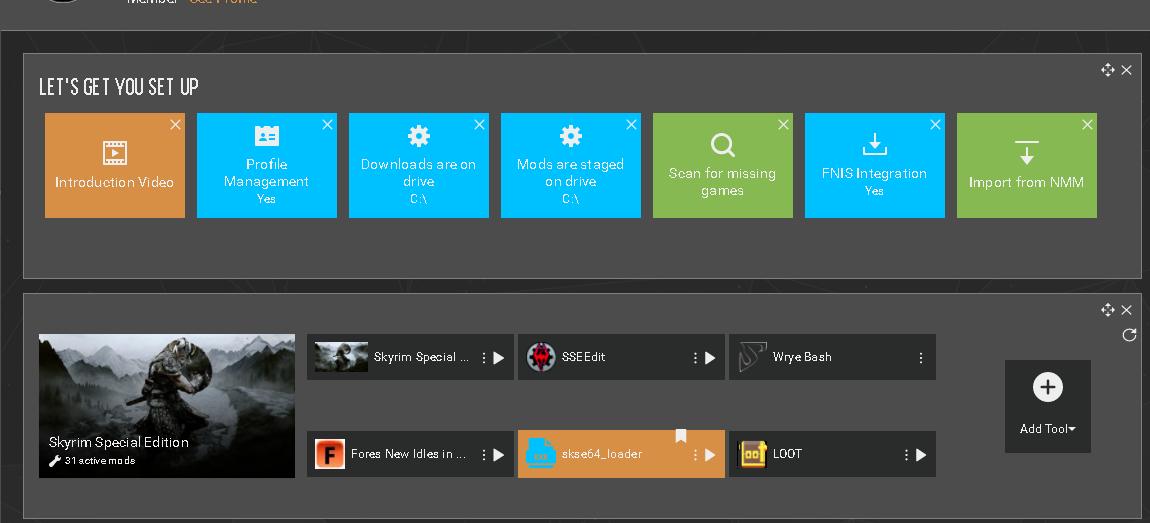Open SSEEdit options menu
The width and height of the screenshot is (1150, 523).
coord(695,358)
